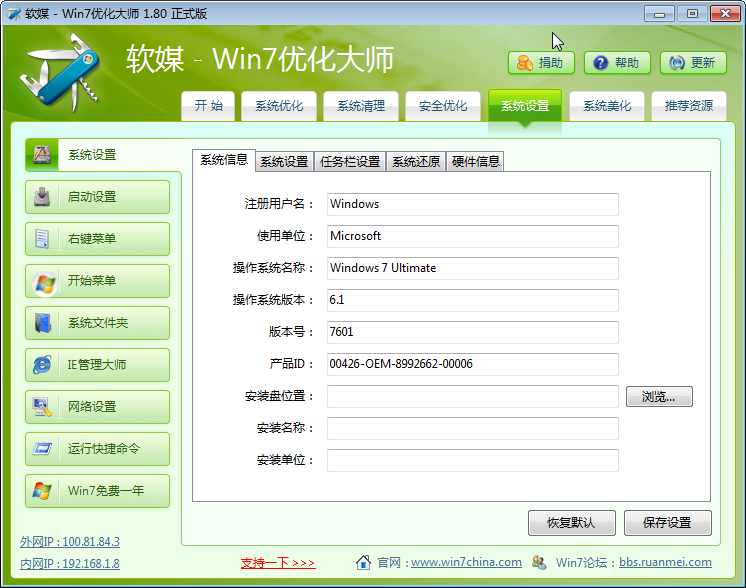Viewport: 746px width, 588px height.
Task: Click the 操作系统版本 field showing 6.1
Action: click(x=472, y=300)
